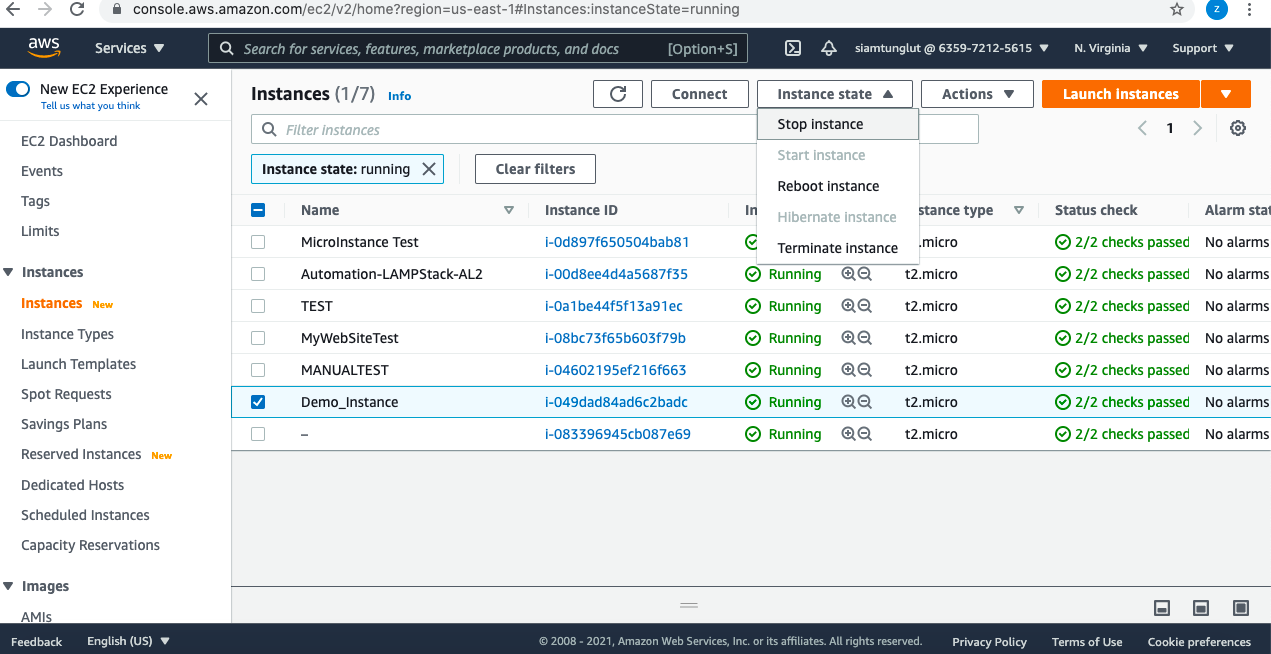Click the Tell us what you think link
The image size is (1271, 654).
91,106
